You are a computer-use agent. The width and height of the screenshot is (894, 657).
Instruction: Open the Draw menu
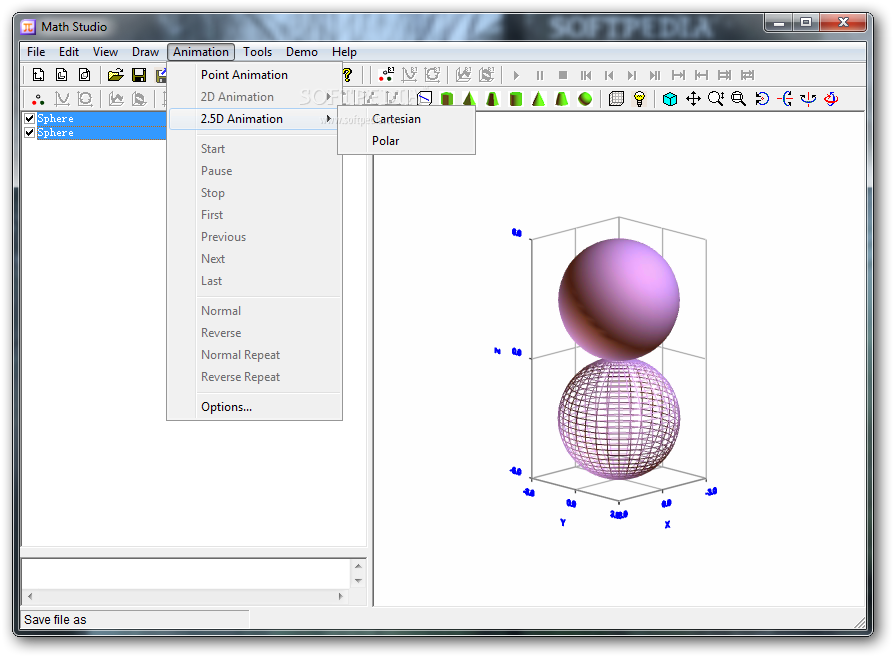[x=145, y=52]
